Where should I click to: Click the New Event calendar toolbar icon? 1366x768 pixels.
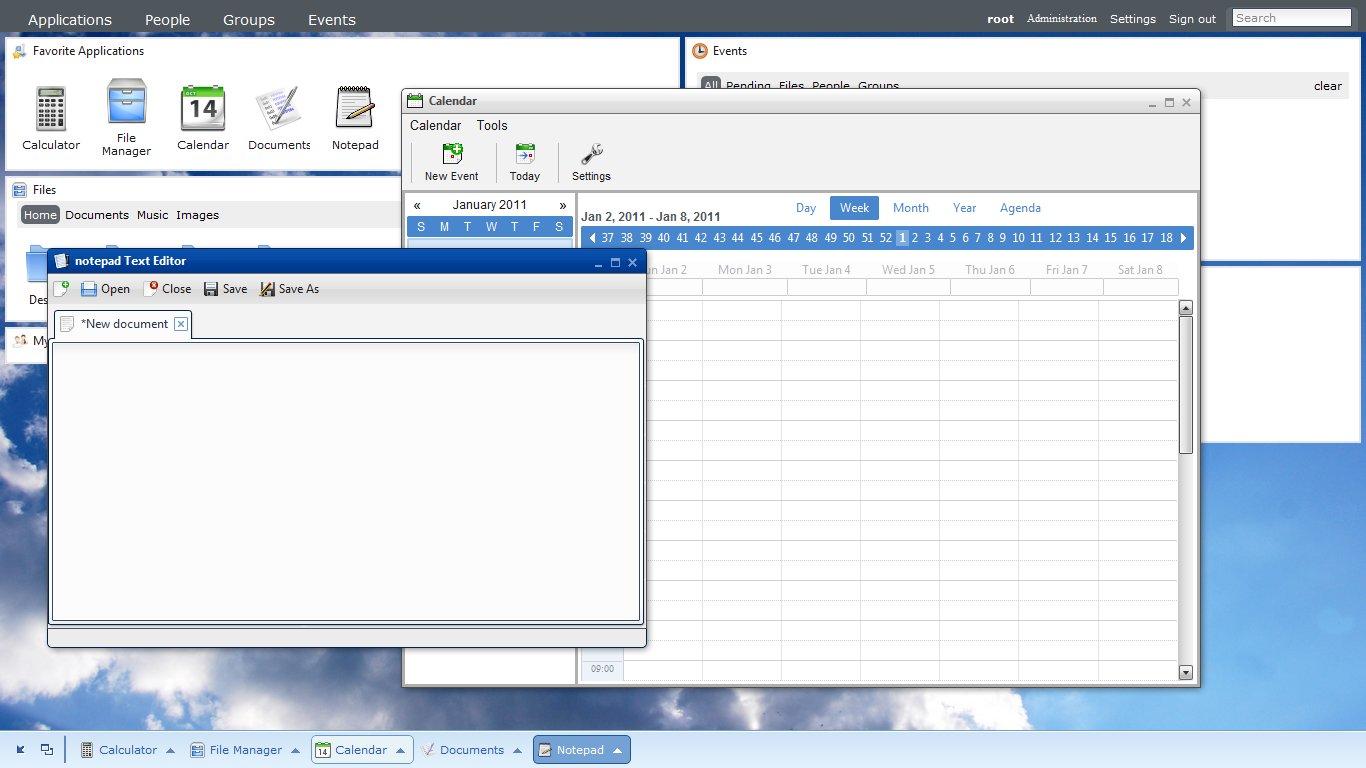click(x=452, y=154)
